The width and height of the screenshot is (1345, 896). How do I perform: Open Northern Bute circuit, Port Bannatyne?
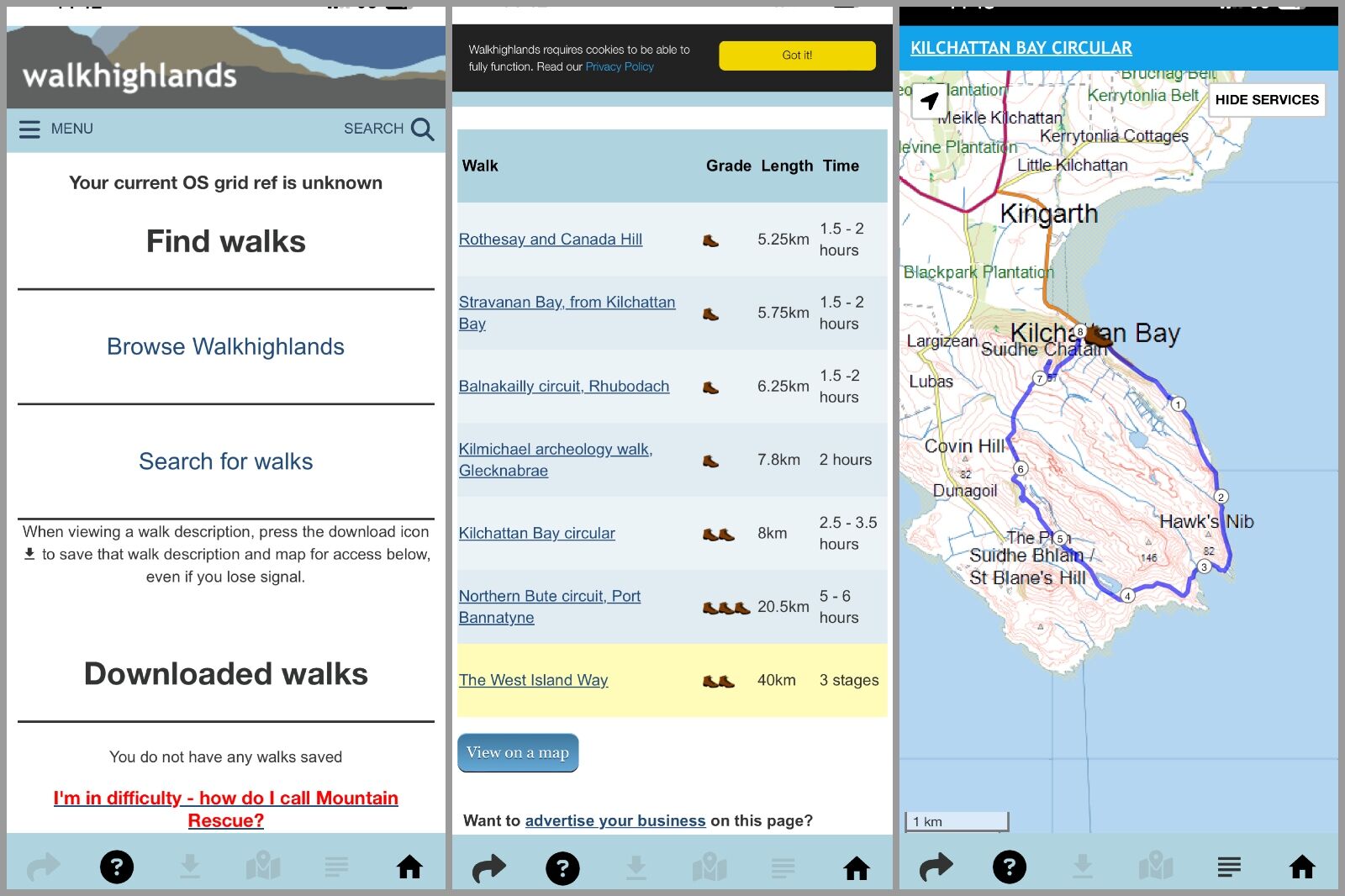pyautogui.click(x=550, y=607)
